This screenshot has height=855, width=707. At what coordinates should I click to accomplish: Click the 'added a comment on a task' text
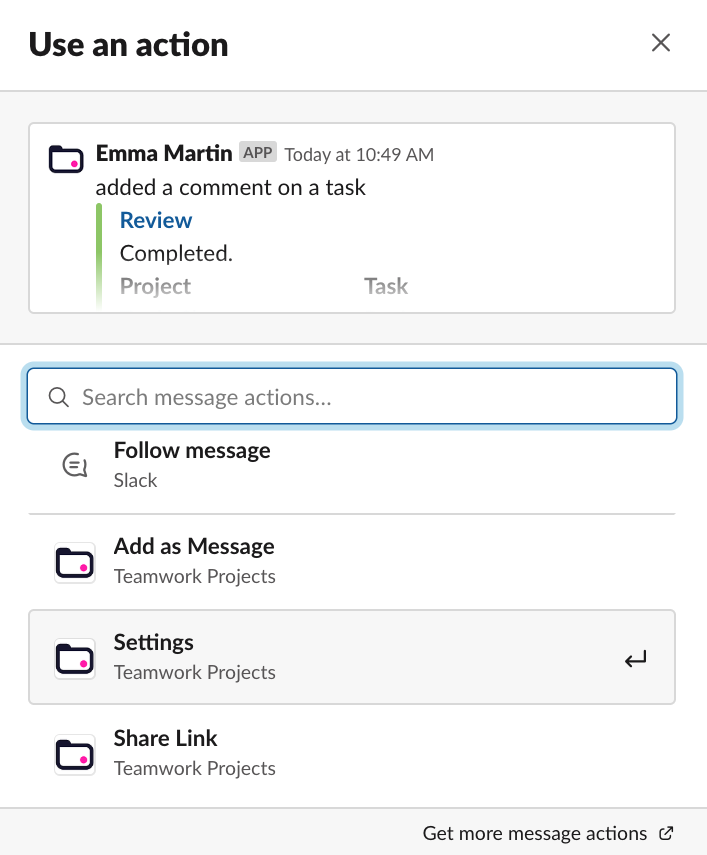(x=231, y=188)
